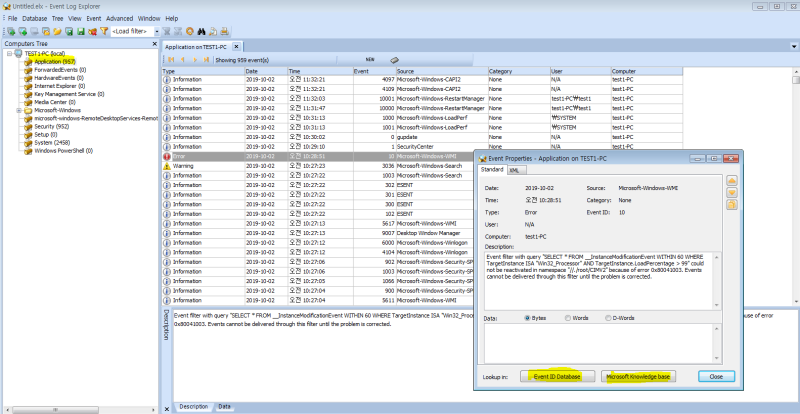Image resolution: width=800 pixels, height=414 pixels.
Task: Switch to the Data tab at bottom
Action: click(x=224, y=407)
